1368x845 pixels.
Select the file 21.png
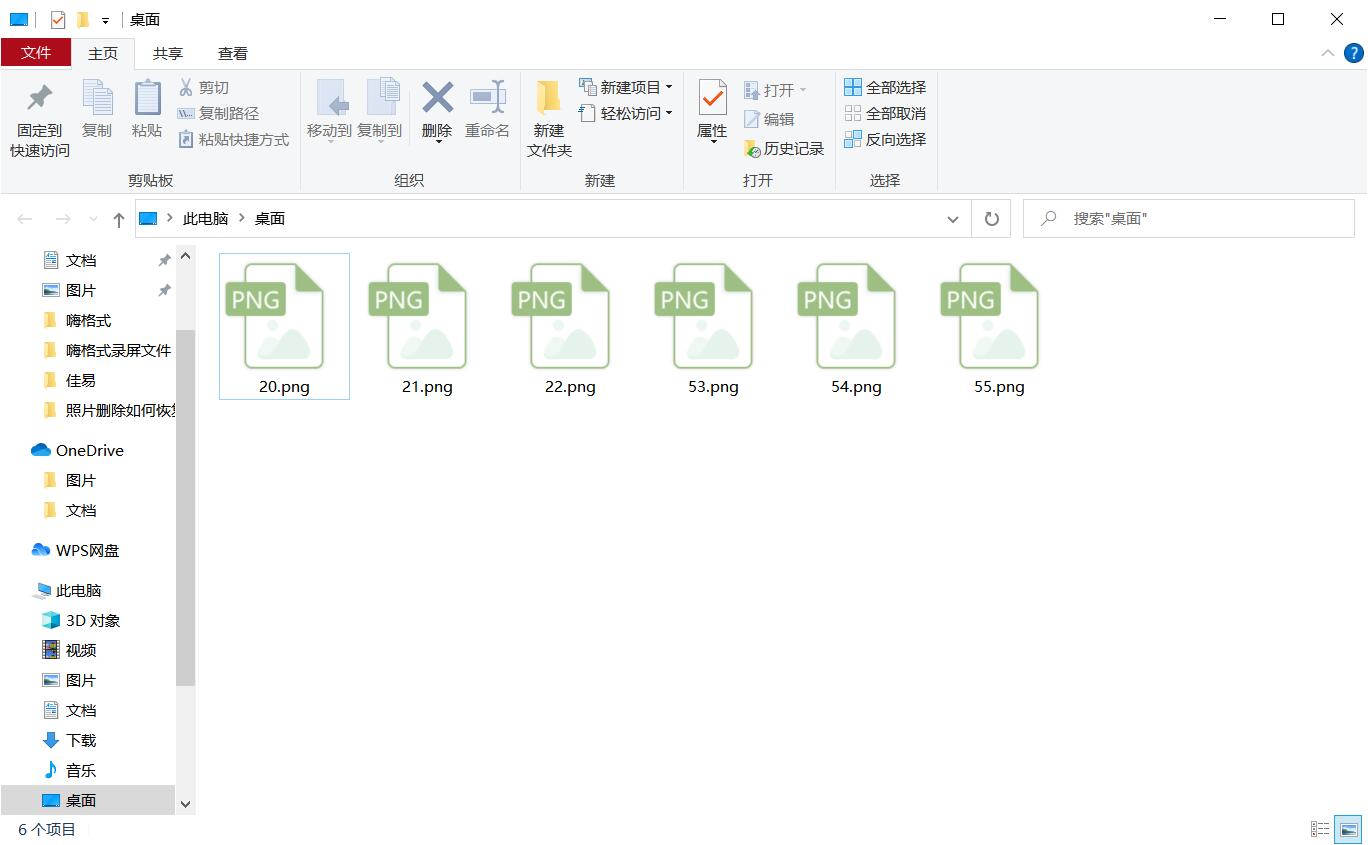[x=427, y=327]
